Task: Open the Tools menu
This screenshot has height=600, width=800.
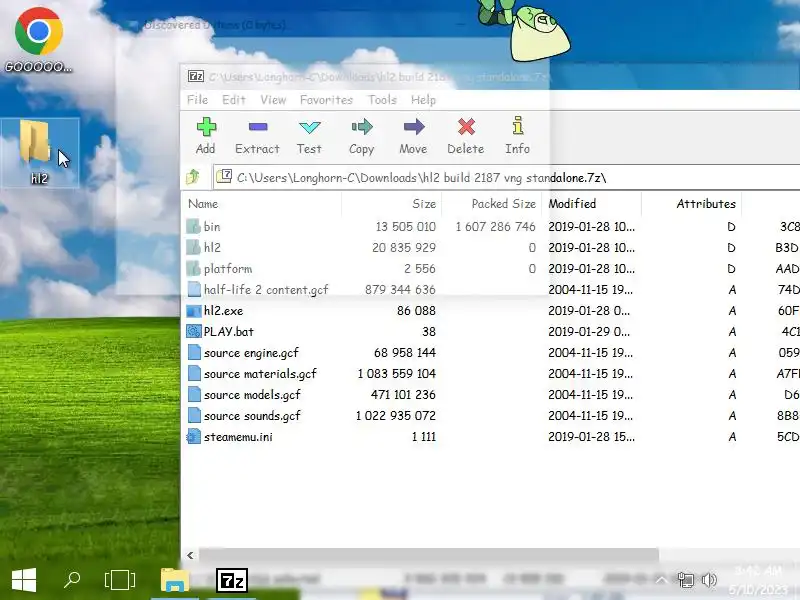Action: (382, 99)
